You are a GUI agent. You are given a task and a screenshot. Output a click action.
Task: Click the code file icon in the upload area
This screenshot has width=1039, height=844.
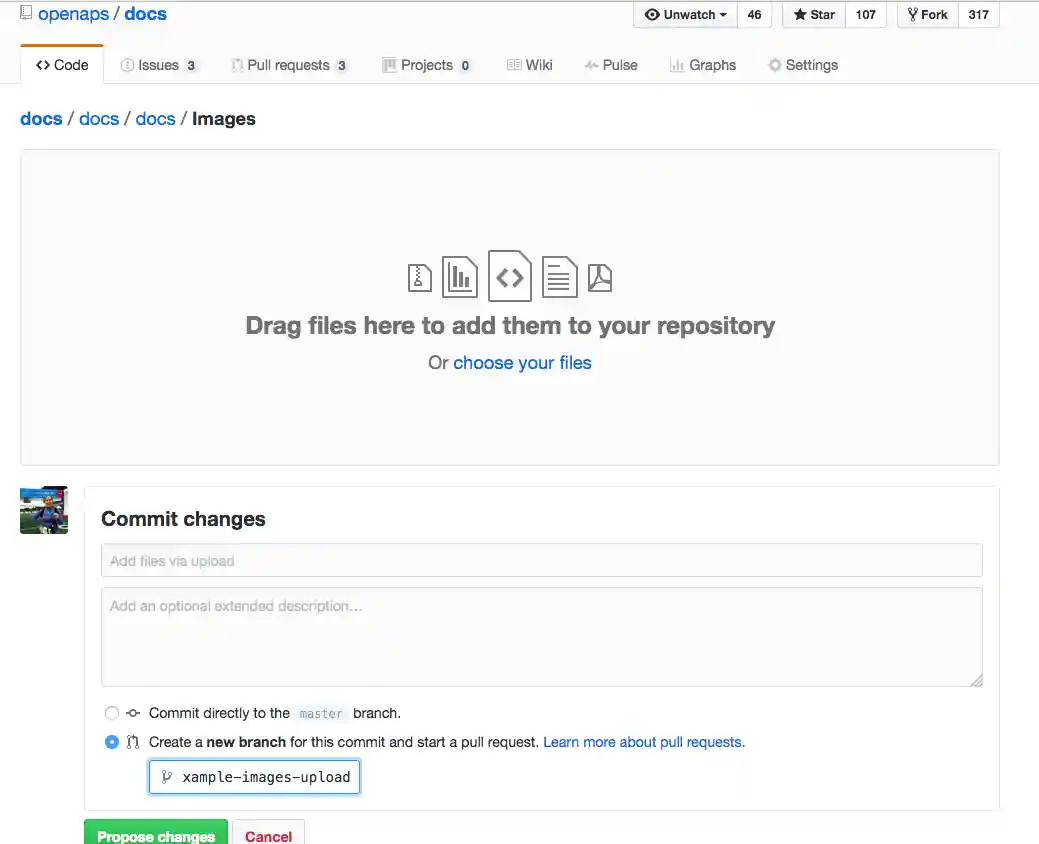[x=509, y=276]
